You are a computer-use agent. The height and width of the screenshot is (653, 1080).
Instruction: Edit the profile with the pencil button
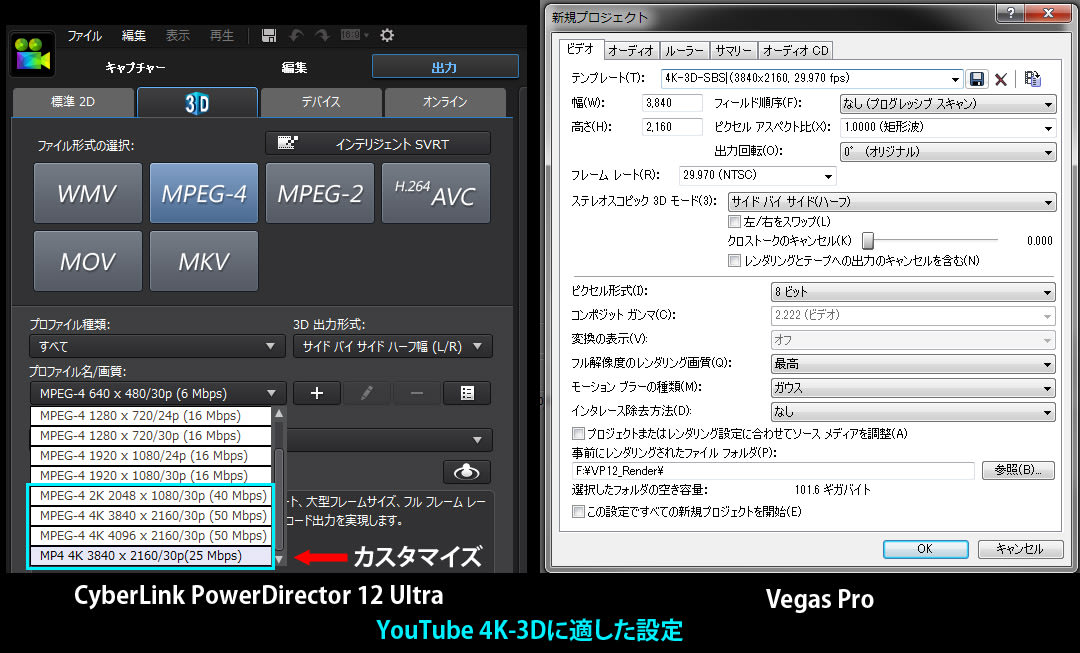366,393
